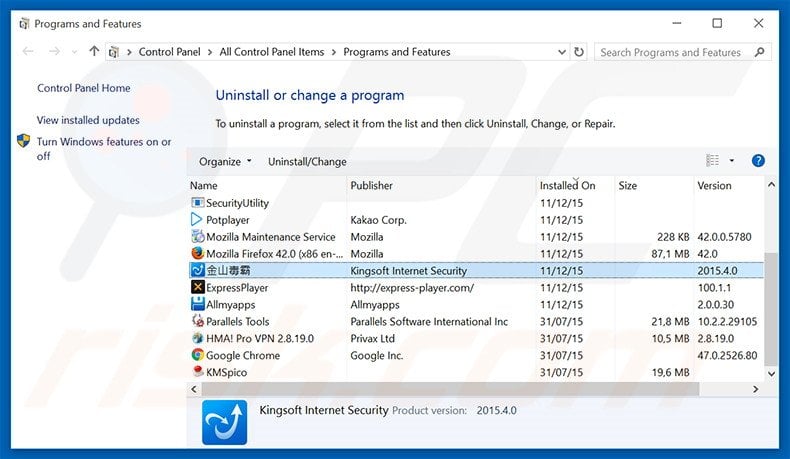Click version 42.0.0.5780 cell
790x459 pixels.
(x=725, y=237)
